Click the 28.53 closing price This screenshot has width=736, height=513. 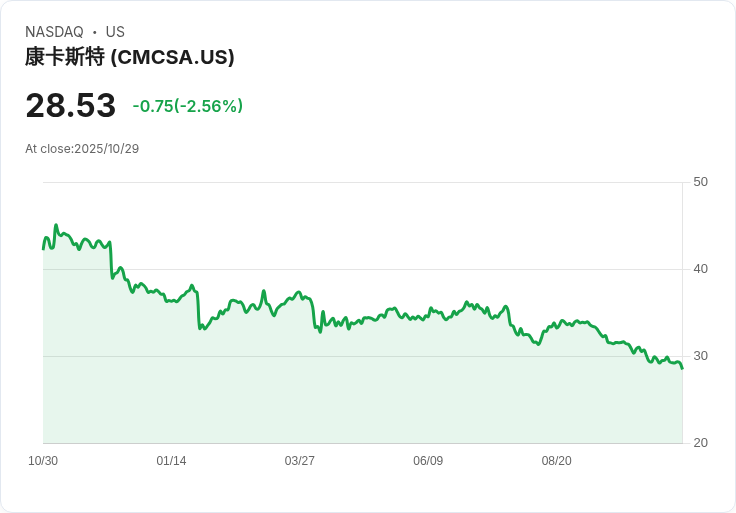pos(70,105)
